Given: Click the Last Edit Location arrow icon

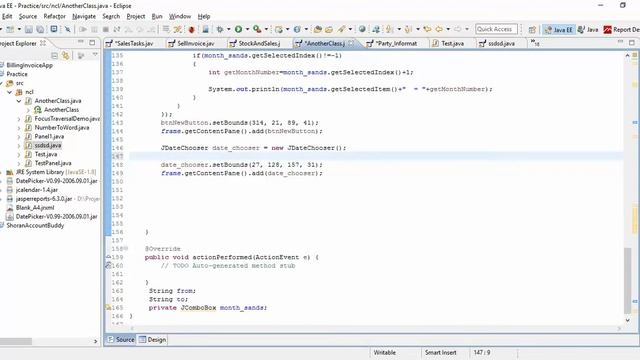Looking at the screenshot, I should pyautogui.click(x=427, y=29).
